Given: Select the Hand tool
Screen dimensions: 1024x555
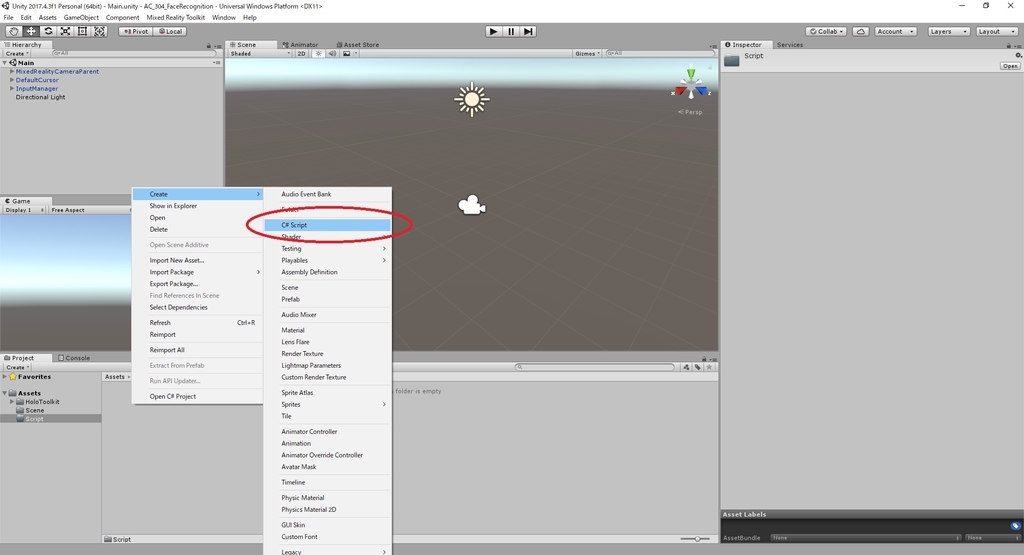Looking at the screenshot, I should pyautogui.click(x=13, y=31).
